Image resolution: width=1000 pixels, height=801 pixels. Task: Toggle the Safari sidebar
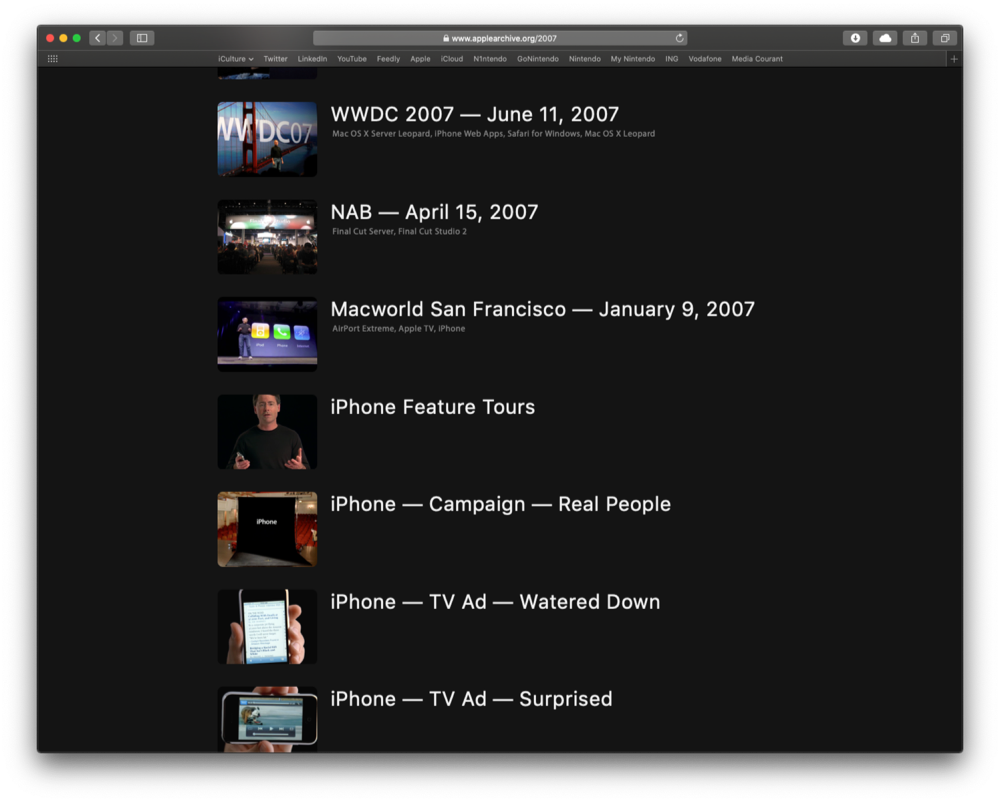pyautogui.click(x=142, y=38)
